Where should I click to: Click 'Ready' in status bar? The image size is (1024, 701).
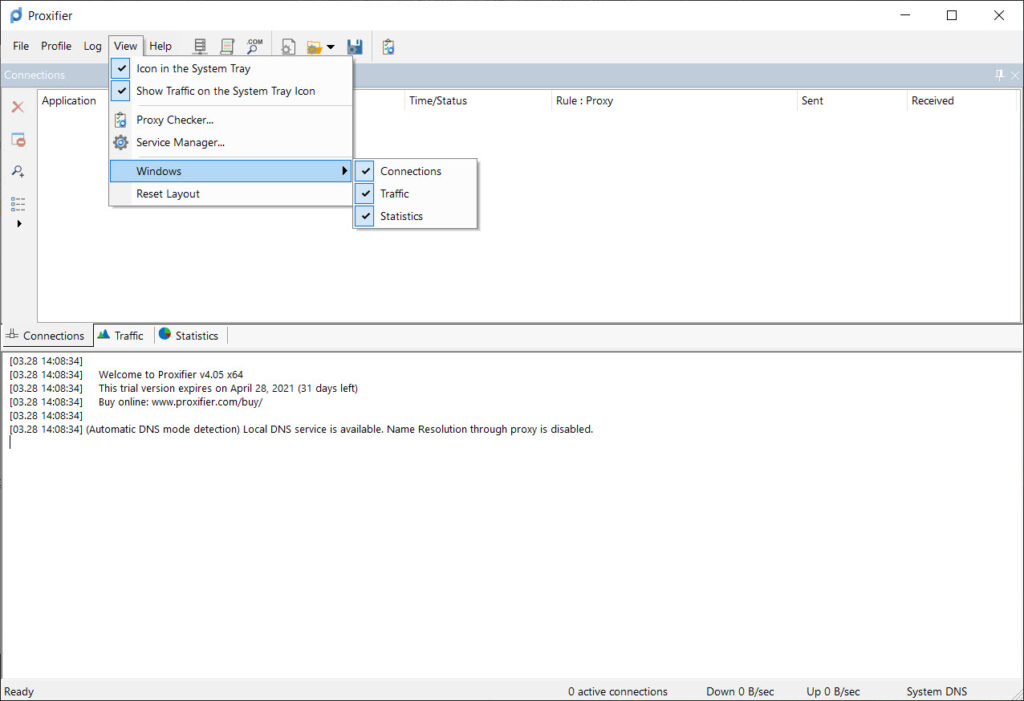(x=19, y=691)
